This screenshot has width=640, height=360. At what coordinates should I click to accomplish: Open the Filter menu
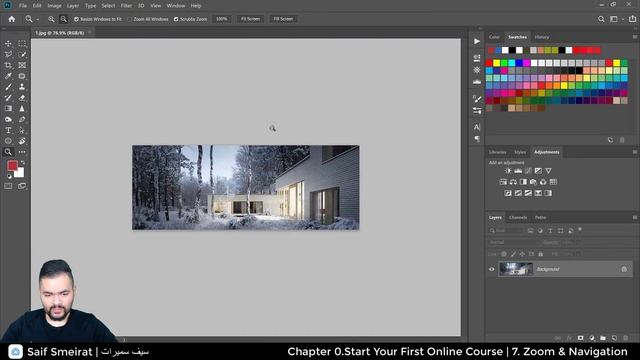pyautogui.click(x=126, y=6)
